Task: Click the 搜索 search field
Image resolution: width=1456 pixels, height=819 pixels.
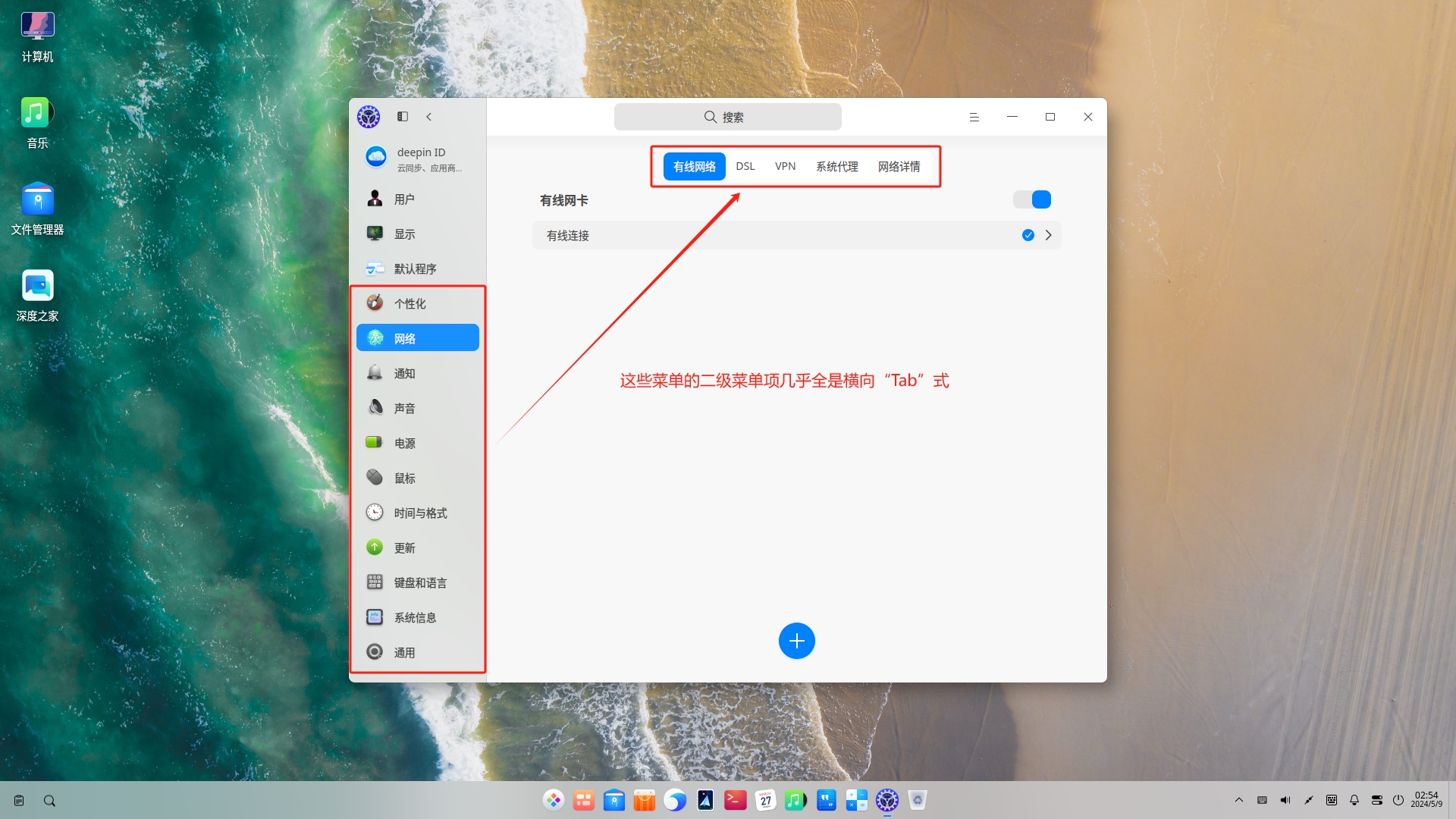Action: (727, 117)
